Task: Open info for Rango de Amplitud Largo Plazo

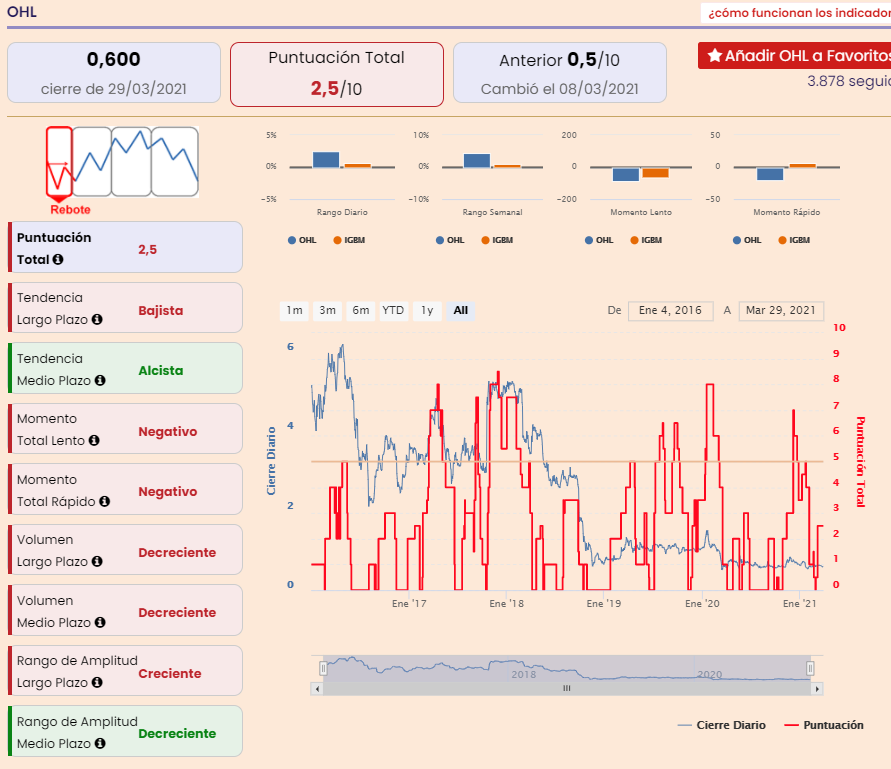Action: [x=97, y=683]
